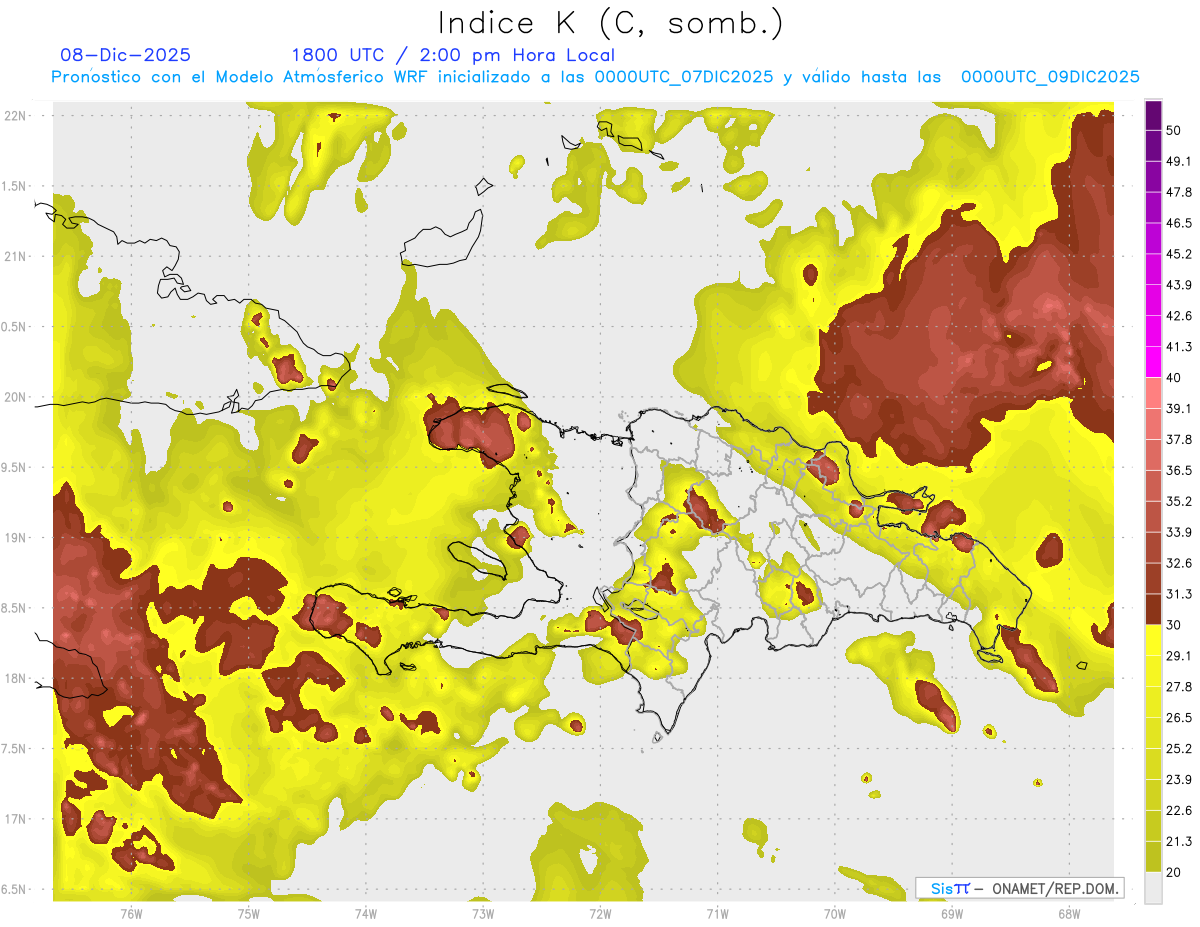Click the '23.9' colorbar value

1179,780
